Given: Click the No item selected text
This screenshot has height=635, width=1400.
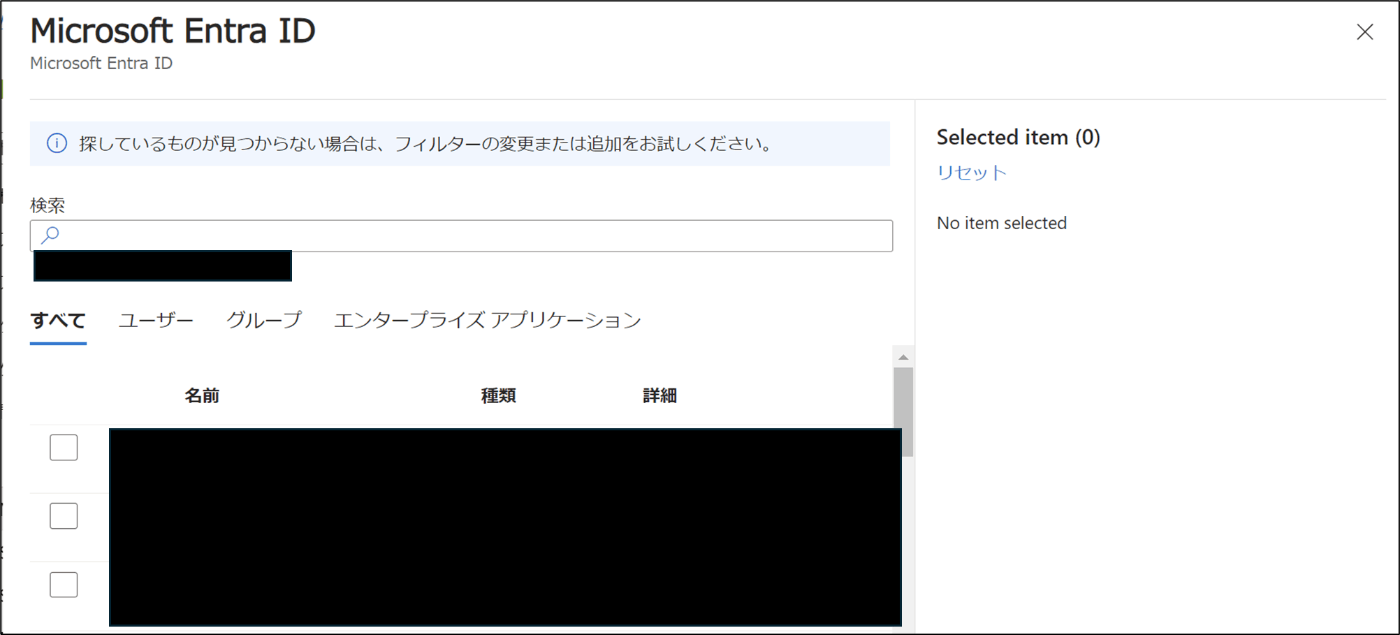Looking at the screenshot, I should (1001, 223).
